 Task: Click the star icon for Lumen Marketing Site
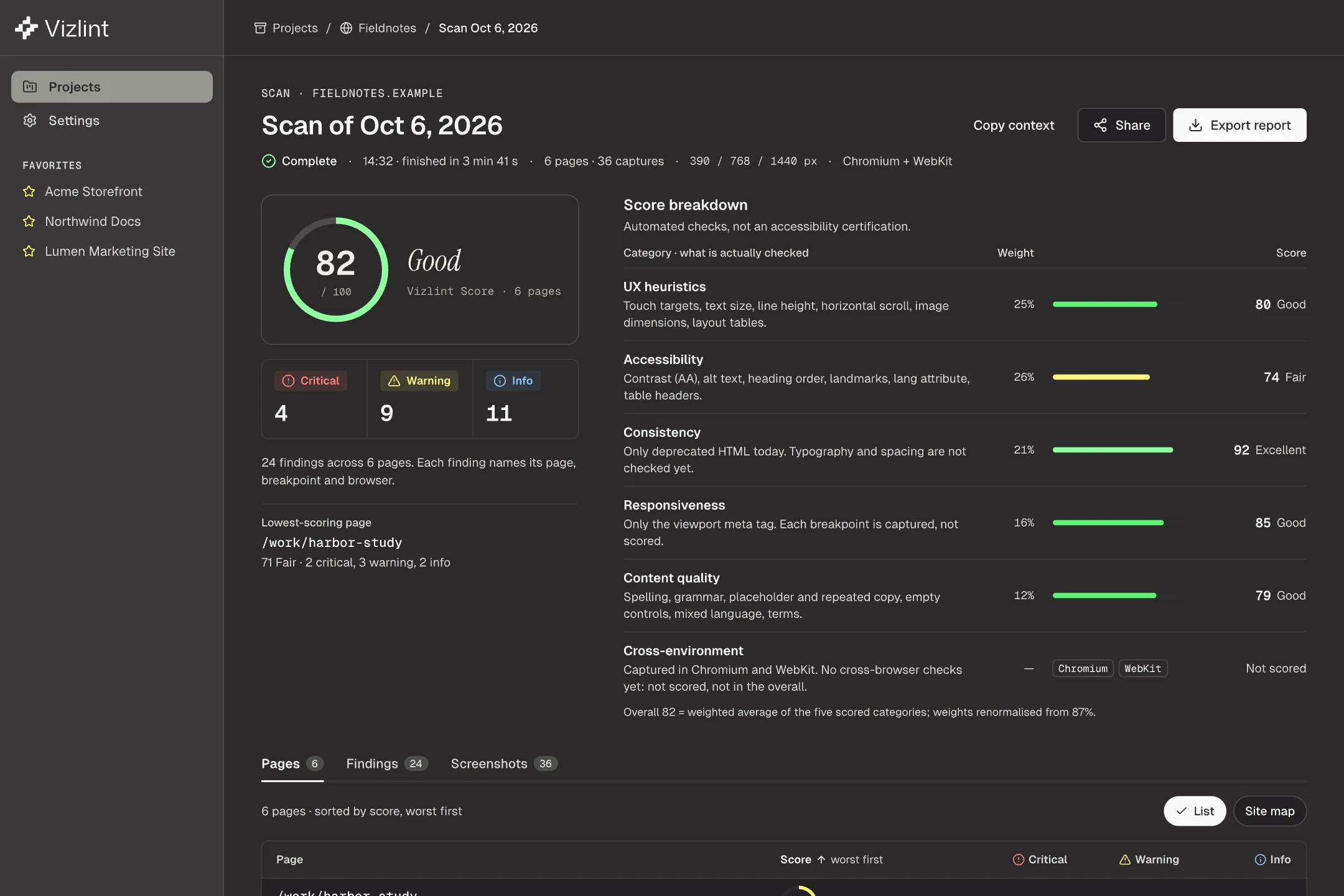[x=29, y=251]
